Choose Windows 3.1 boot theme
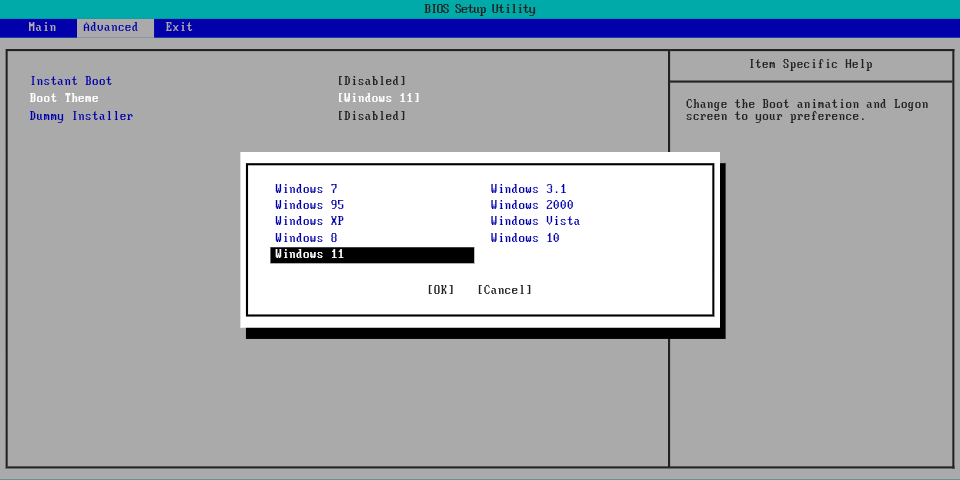 click(528, 189)
